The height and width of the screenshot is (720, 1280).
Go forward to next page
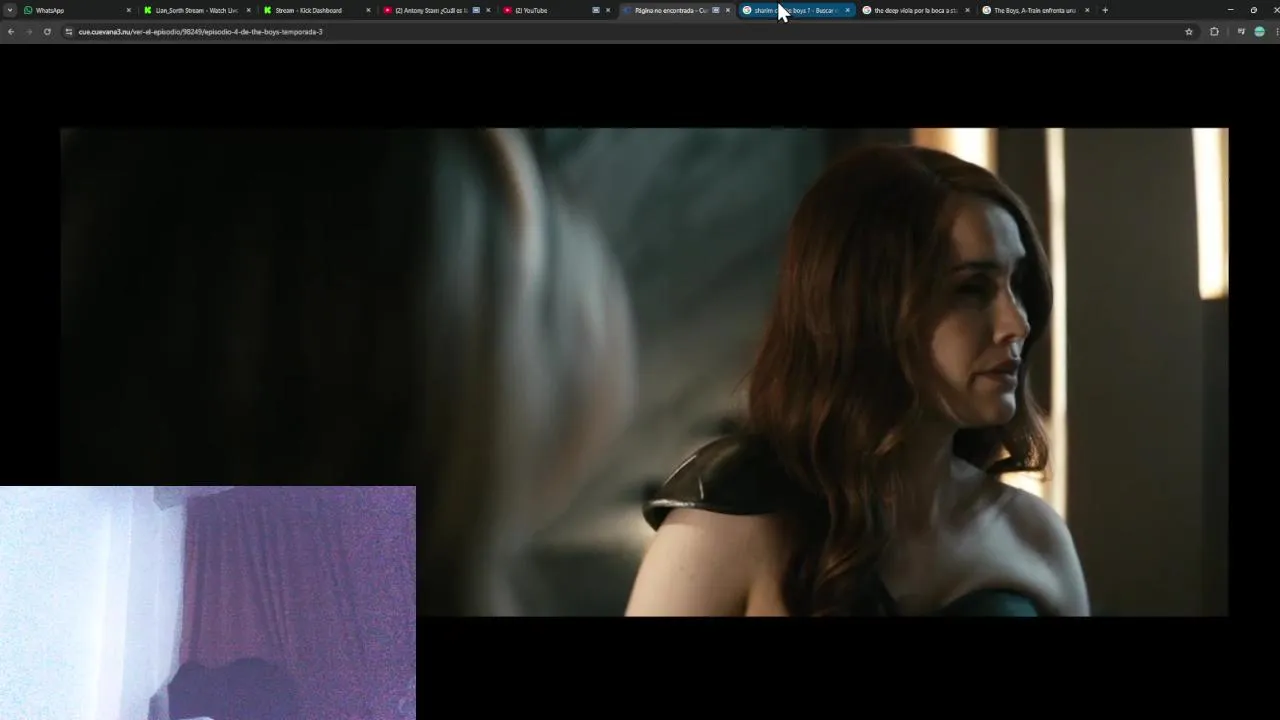pos(29,31)
